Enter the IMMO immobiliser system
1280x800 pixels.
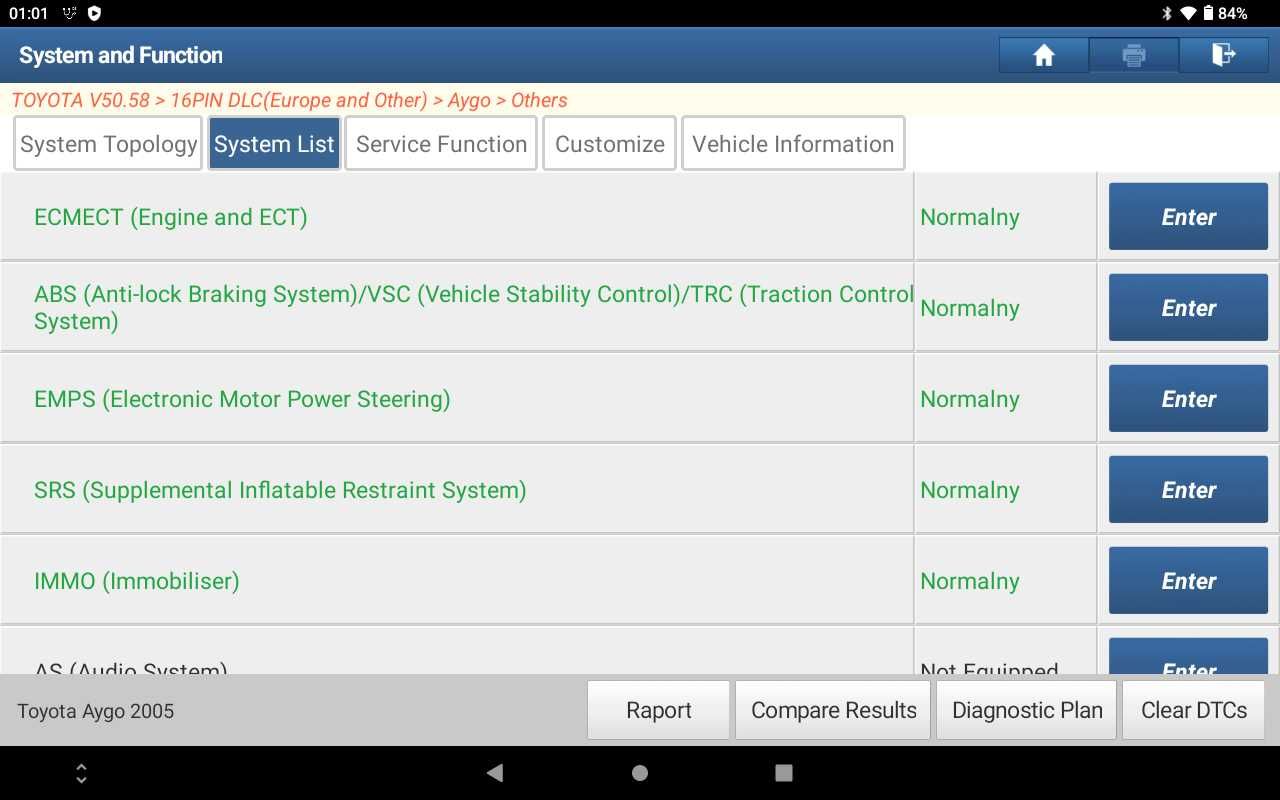click(x=1188, y=581)
